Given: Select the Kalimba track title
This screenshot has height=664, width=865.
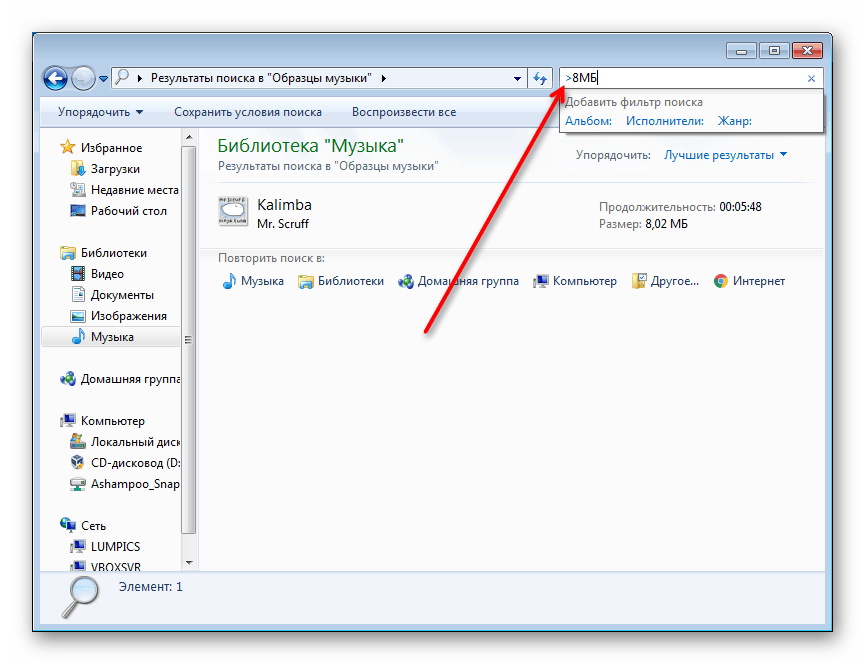Looking at the screenshot, I should click(x=284, y=205).
